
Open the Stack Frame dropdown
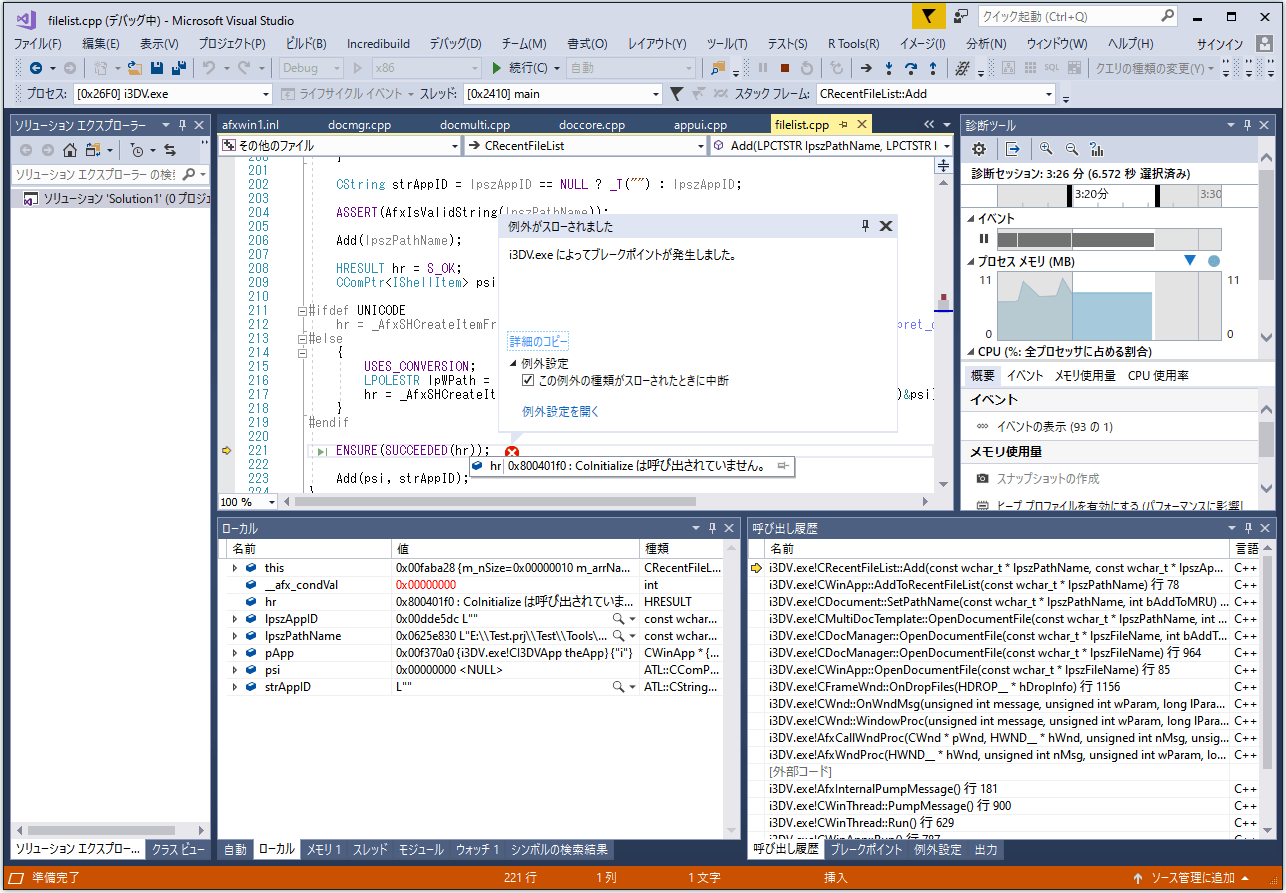[935, 94]
